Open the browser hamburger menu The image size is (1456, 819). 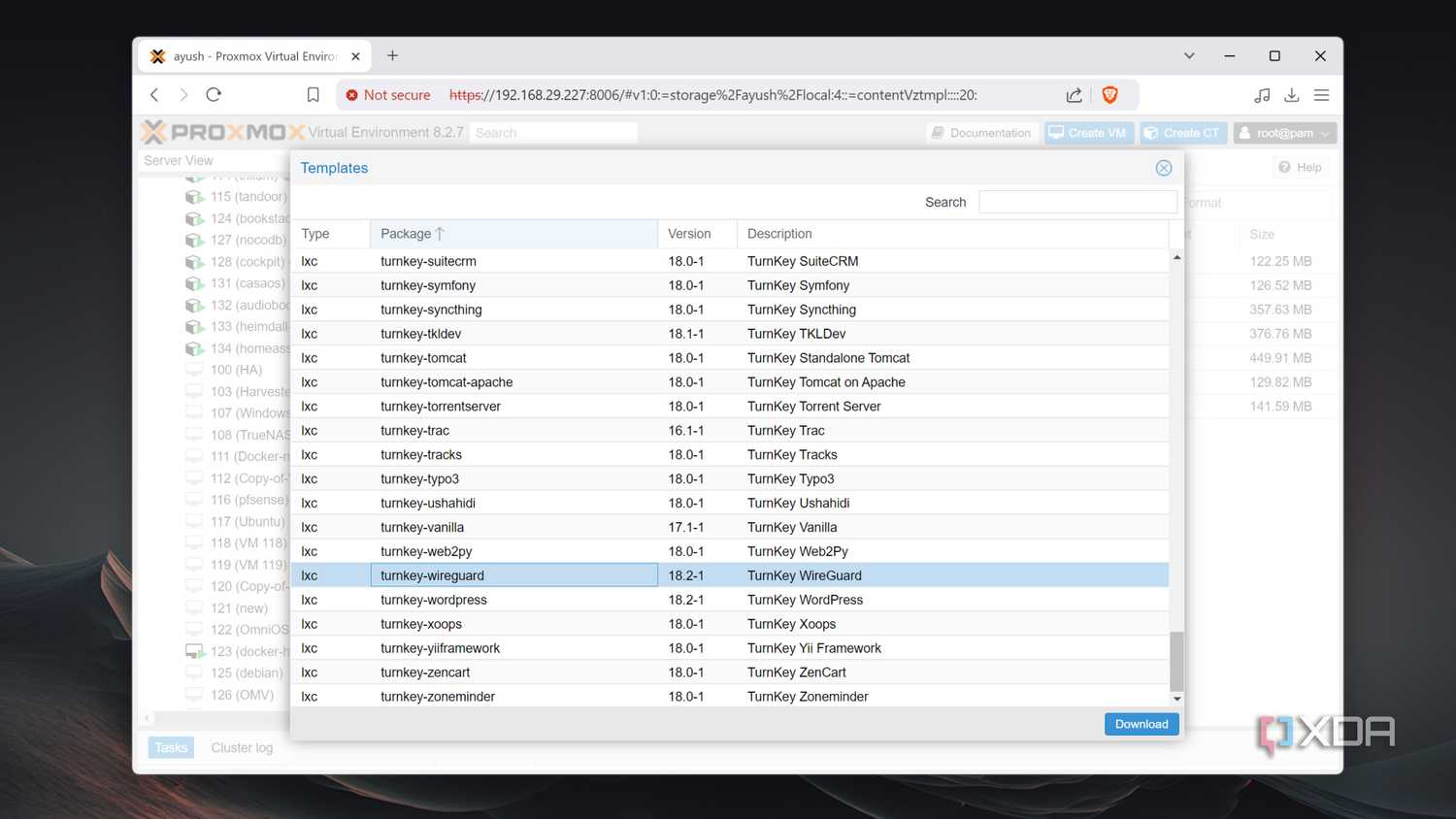1321,95
